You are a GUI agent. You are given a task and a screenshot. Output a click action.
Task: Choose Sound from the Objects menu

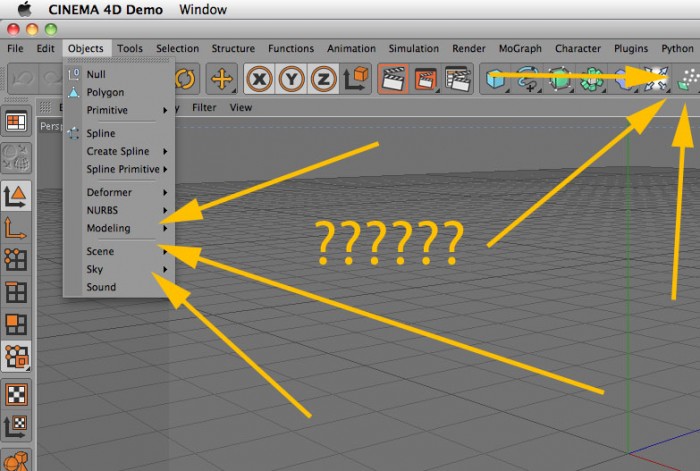point(119,287)
